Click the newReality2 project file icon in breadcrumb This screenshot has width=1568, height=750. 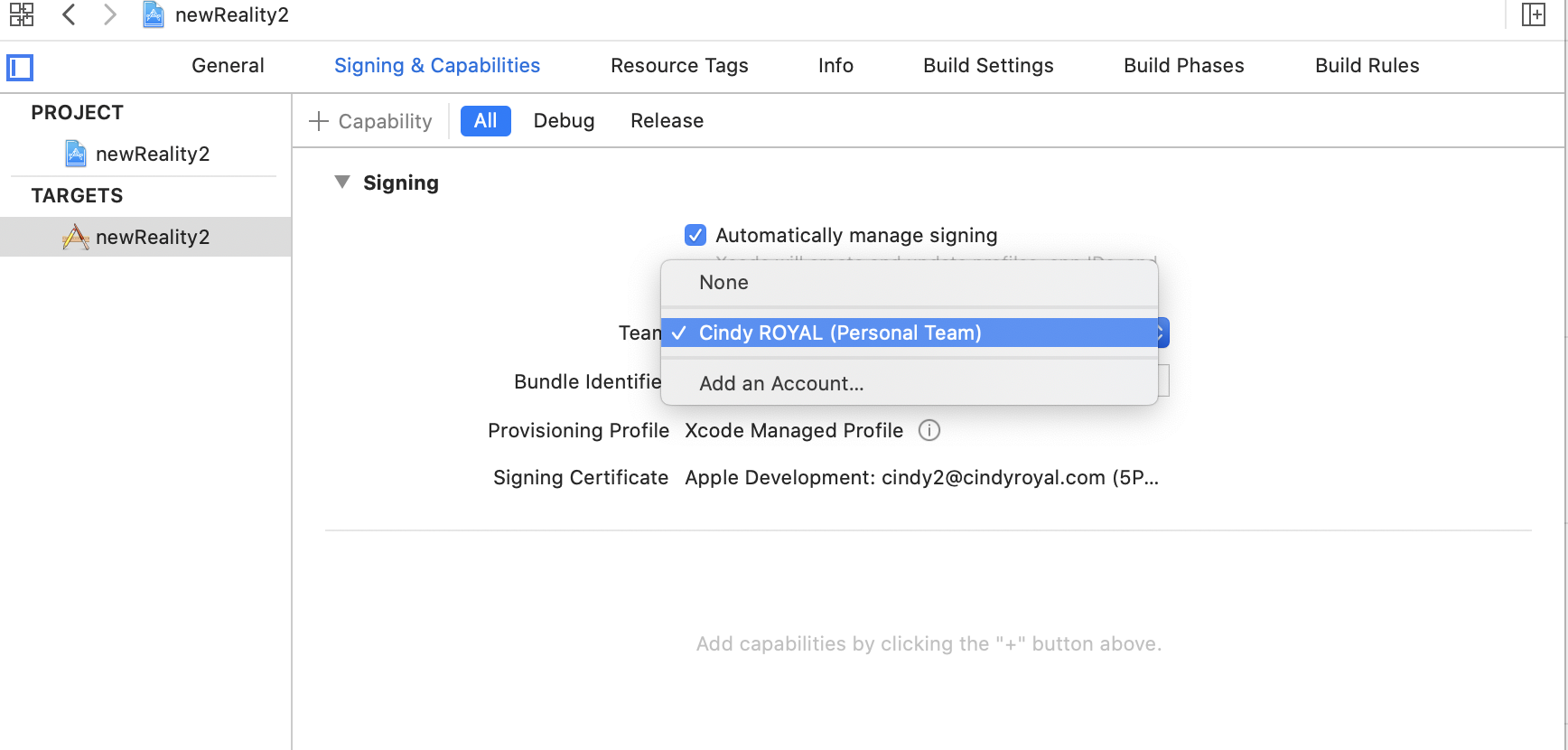[x=154, y=14]
